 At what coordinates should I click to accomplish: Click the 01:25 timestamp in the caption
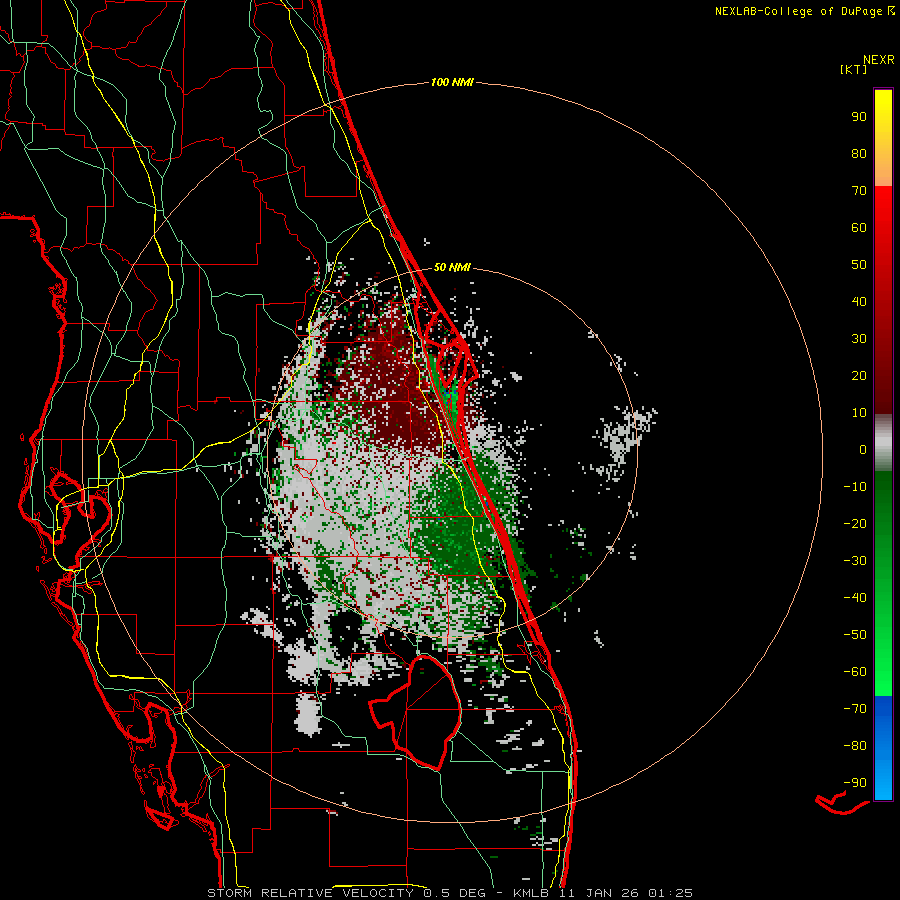tap(670, 893)
